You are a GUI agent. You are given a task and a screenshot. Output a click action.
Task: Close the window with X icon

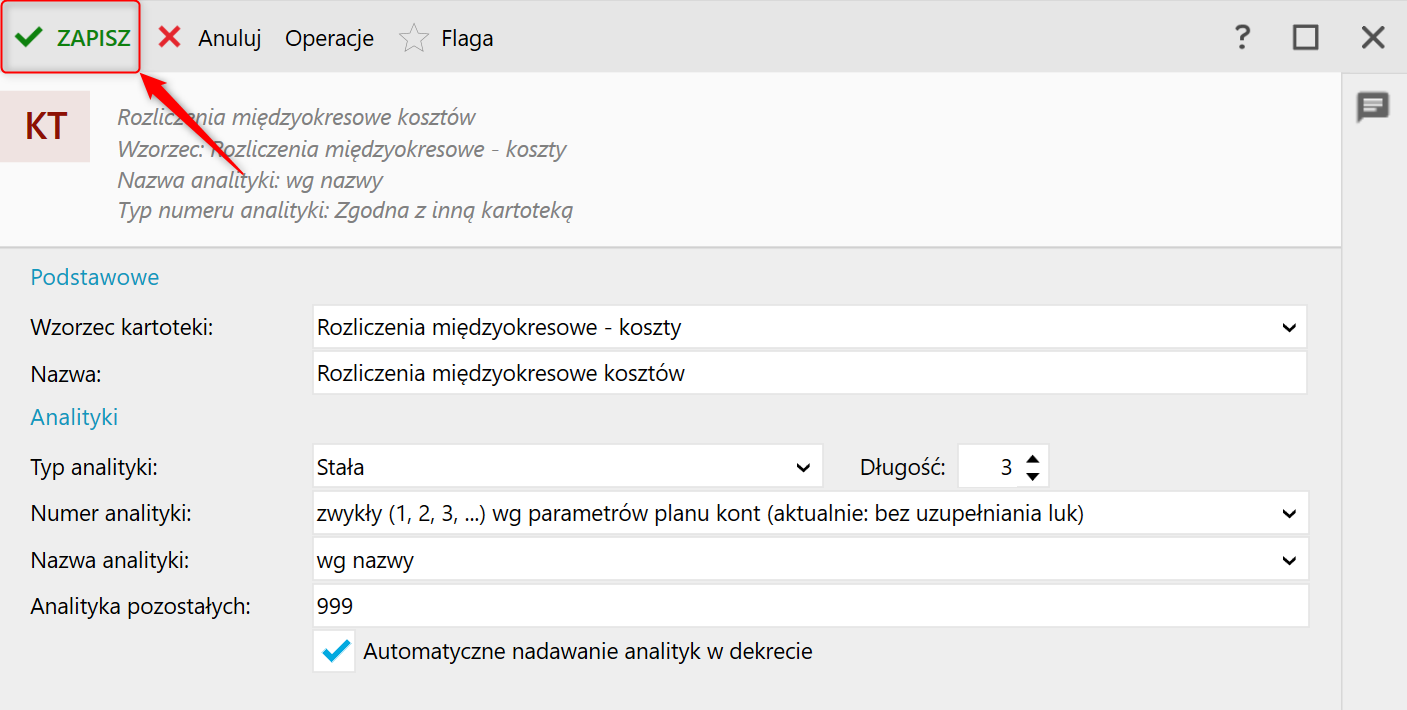[1372, 38]
